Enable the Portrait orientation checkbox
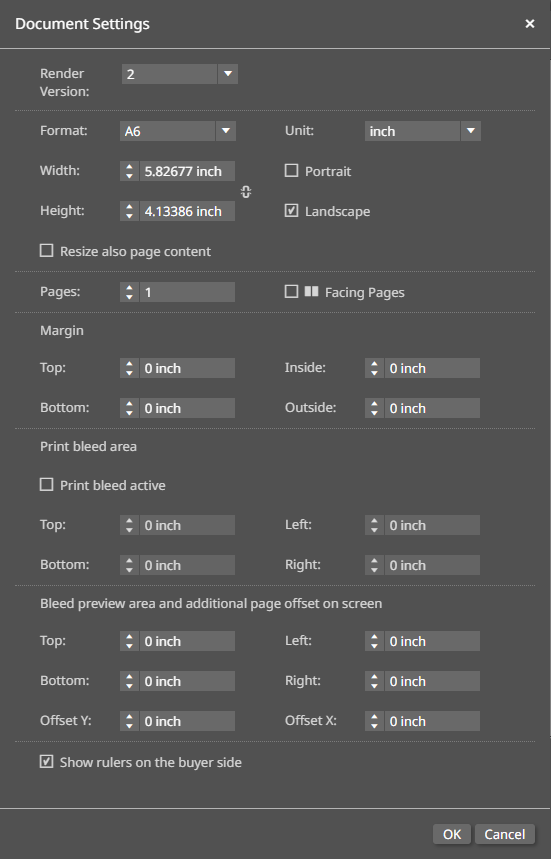551x859 pixels. tap(291, 170)
